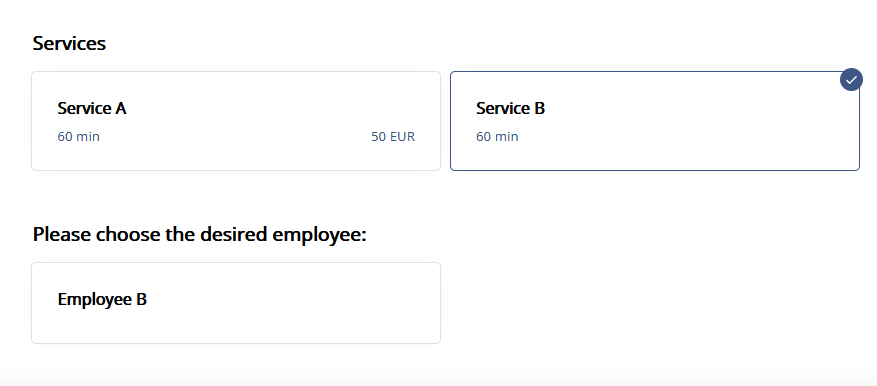This screenshot has height=386, width=877.
Task: Click blank right area inside Employee B card
Action: click(x=308, y=303)
